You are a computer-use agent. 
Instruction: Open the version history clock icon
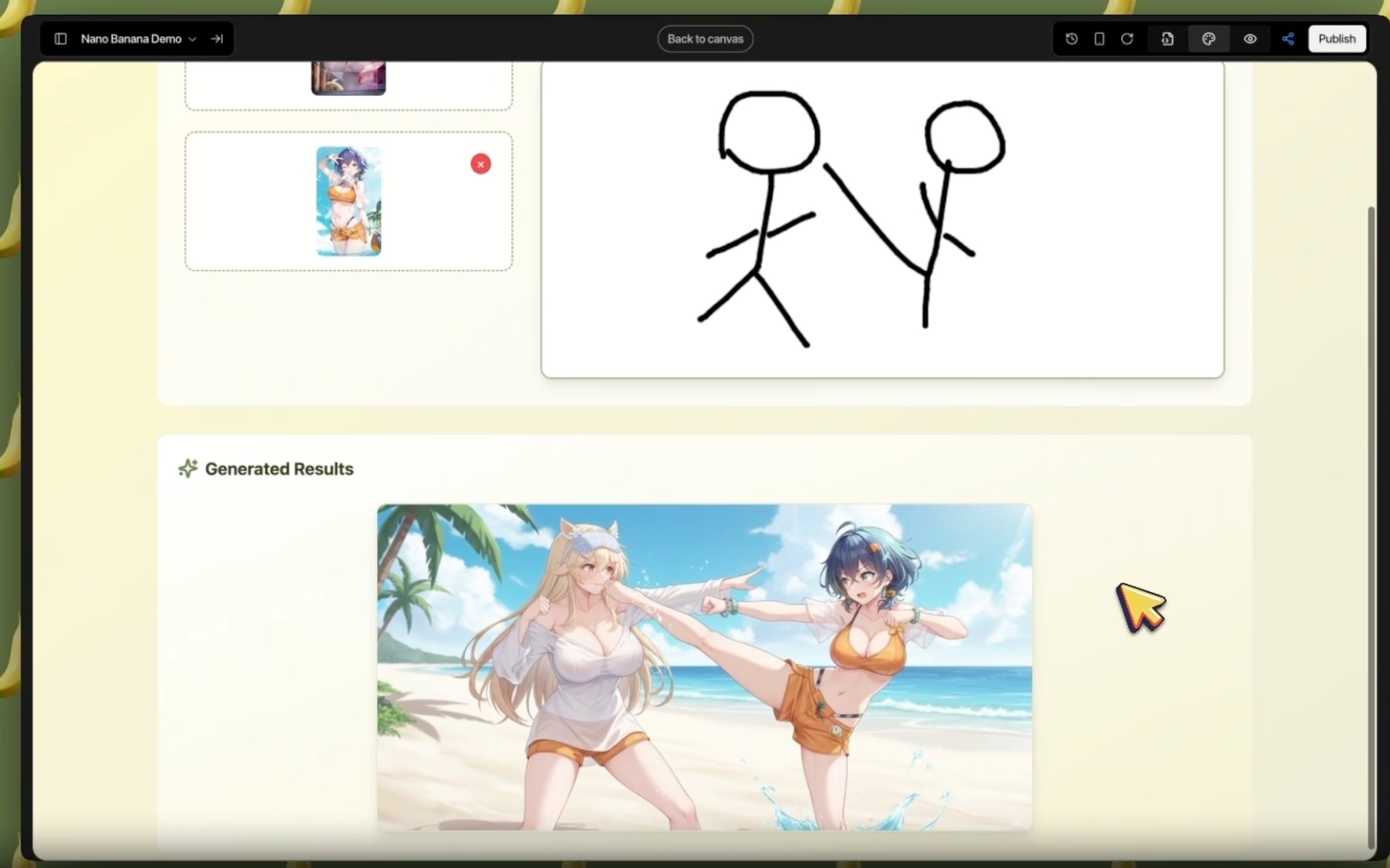1071,39
